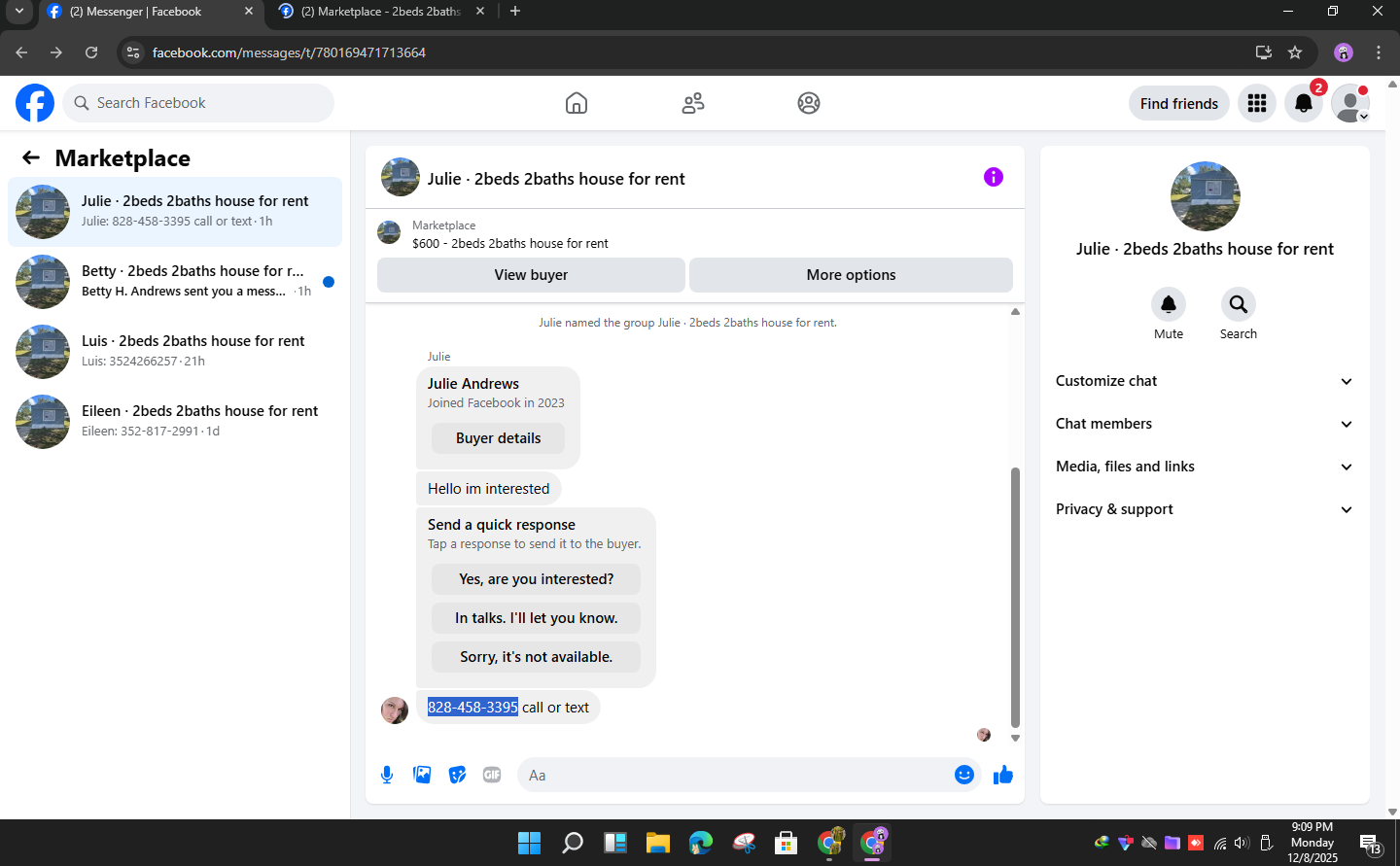This screenshot has height=866, width=1400.
Task: Click the group avatar in right panel
Action: click(x=1206, y=196)
